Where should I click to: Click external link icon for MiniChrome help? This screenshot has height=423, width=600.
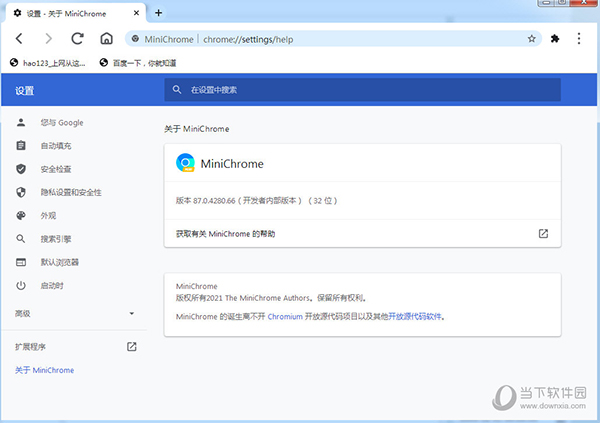pos(543,234)
